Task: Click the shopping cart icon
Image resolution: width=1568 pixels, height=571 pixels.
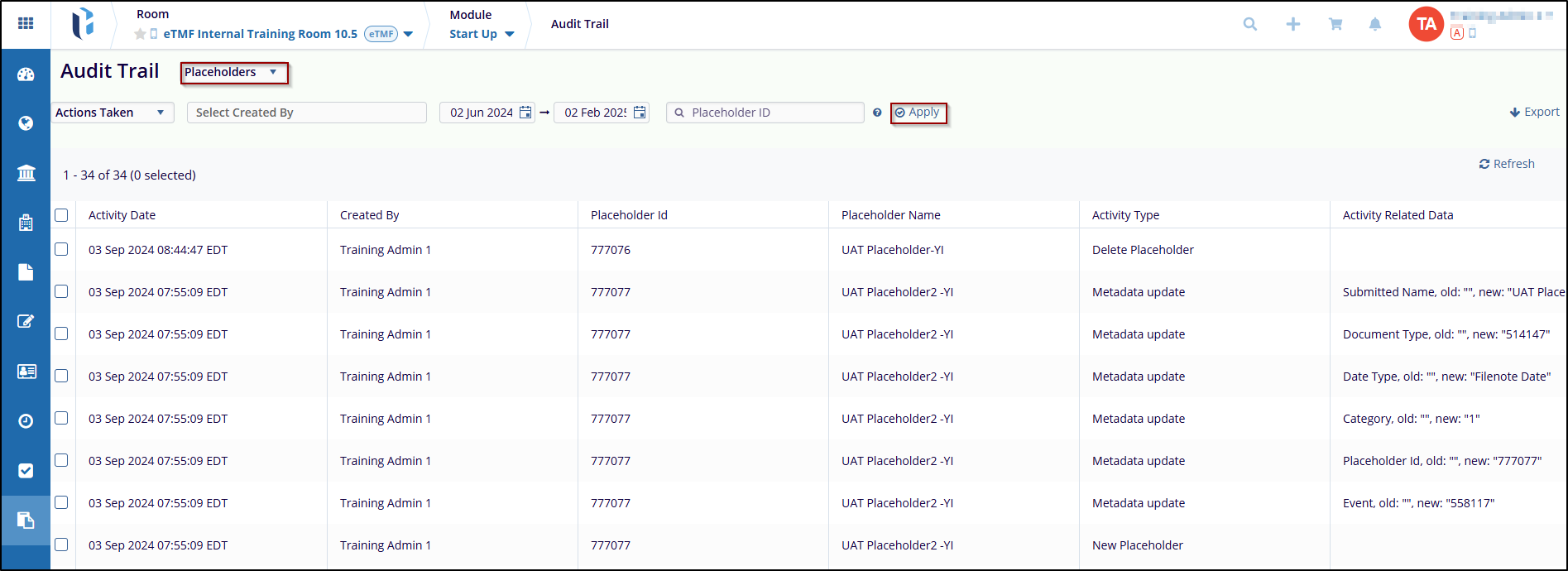Action: pos(1335,24)
